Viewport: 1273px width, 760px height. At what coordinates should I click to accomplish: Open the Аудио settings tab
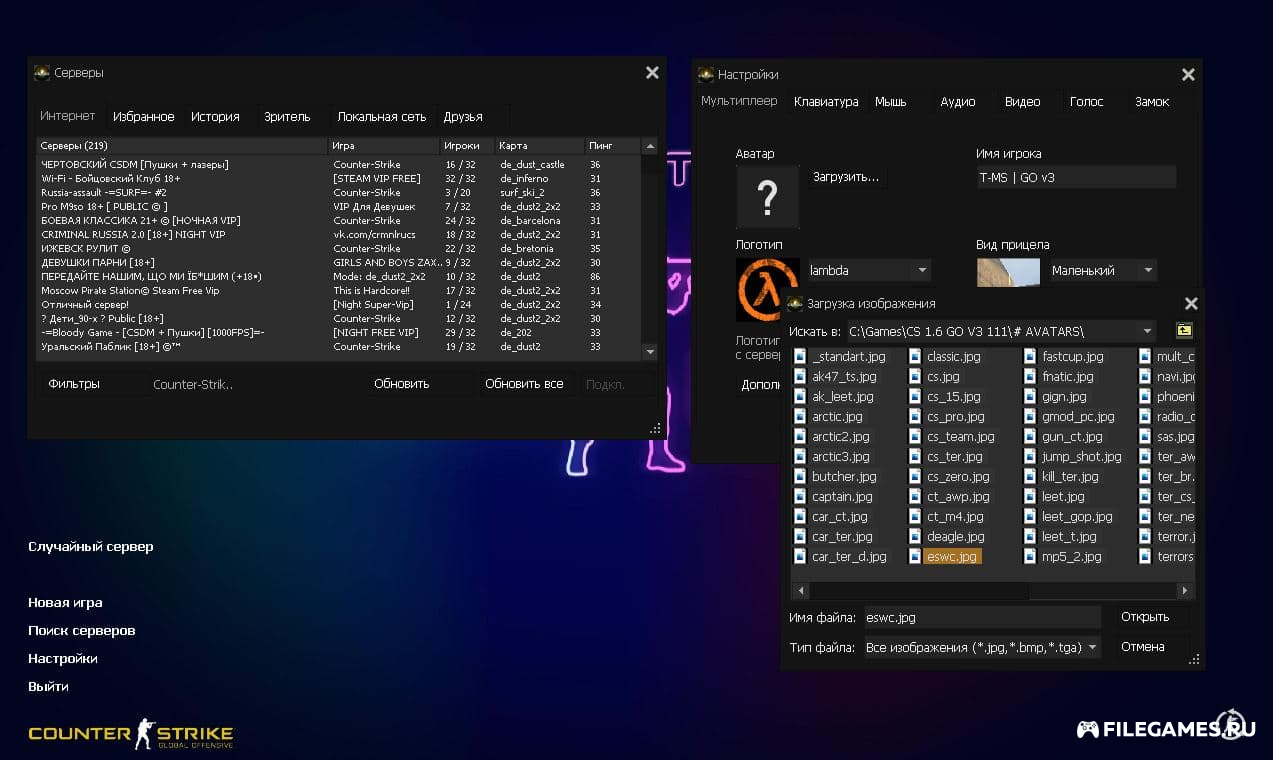pyautogui.click(x=958, y=102)
